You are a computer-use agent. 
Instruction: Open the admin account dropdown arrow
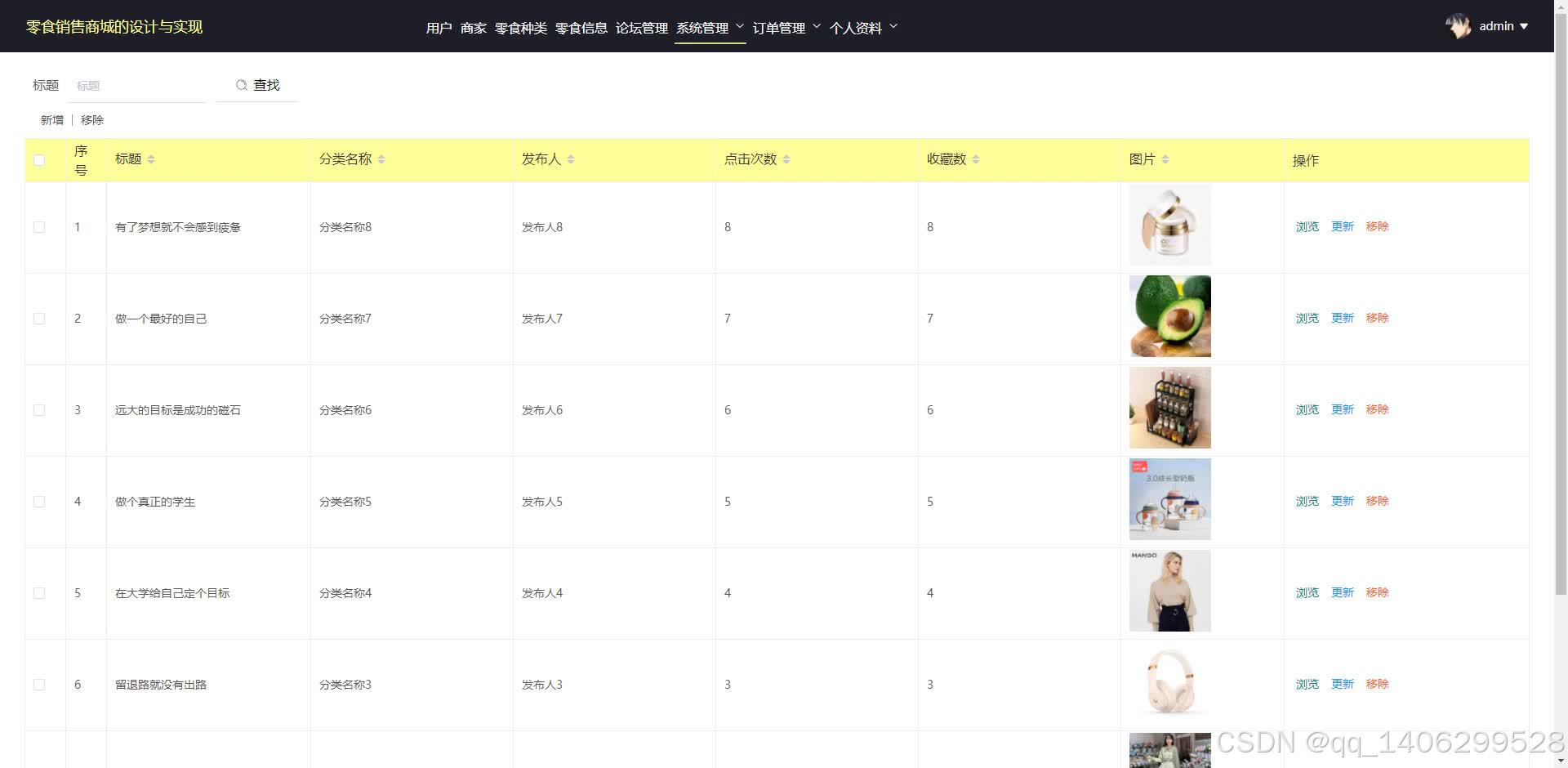point(1524,26)
